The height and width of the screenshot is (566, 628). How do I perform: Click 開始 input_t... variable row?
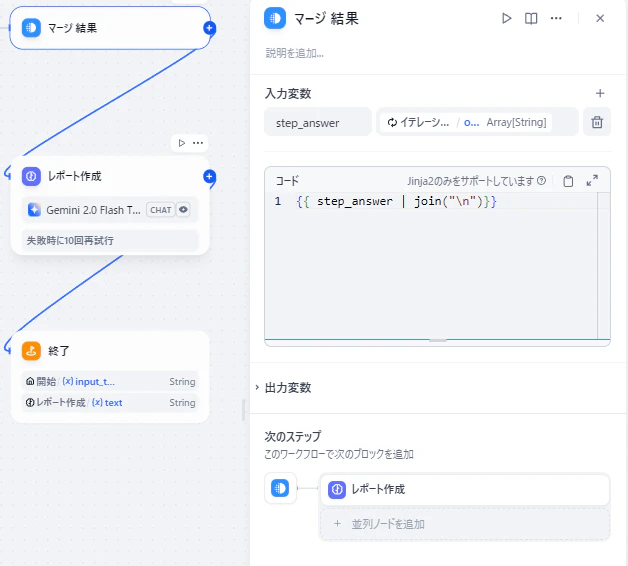(x=110, y=381)
